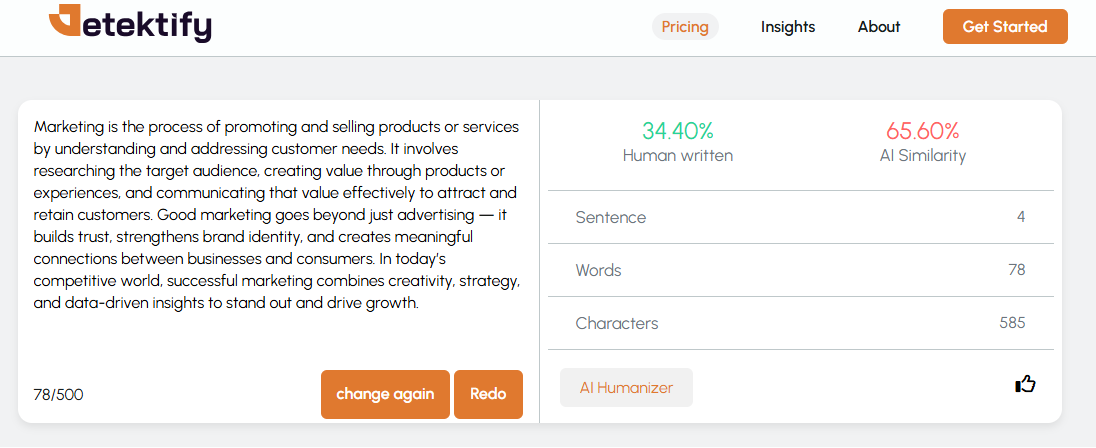Click the value 585 in Characters row
Image resolution: width=1096 pixels, height=448 pixels.
1012,323
